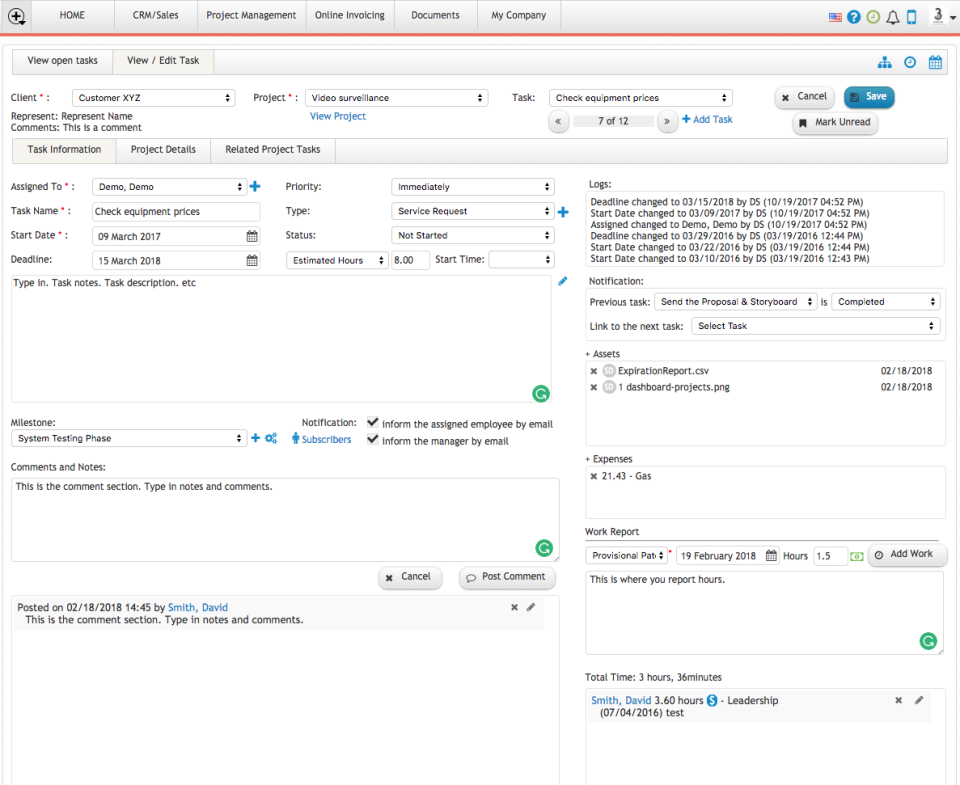Remove the ExpirationReport.csv asset
The height and width of the screenshot is (785, 960).
tap(594, 370)
